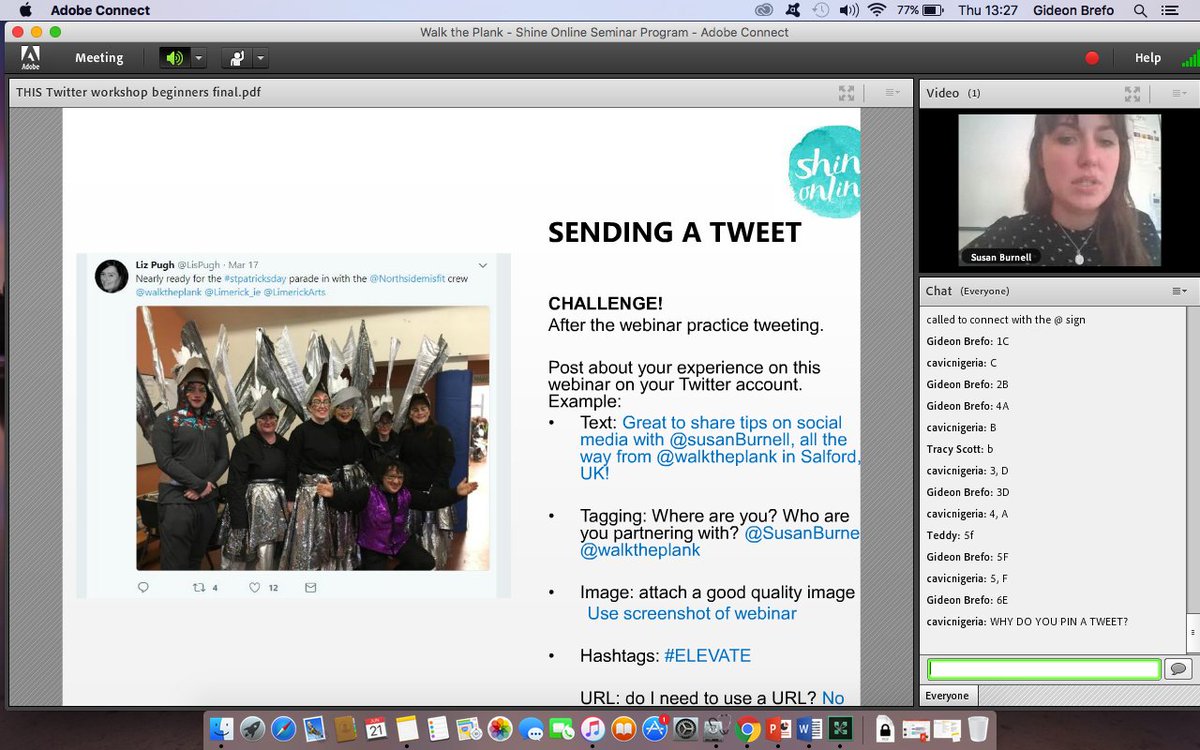Toggle the raise hand status button
1200x750 pixels.
point(237,58)
